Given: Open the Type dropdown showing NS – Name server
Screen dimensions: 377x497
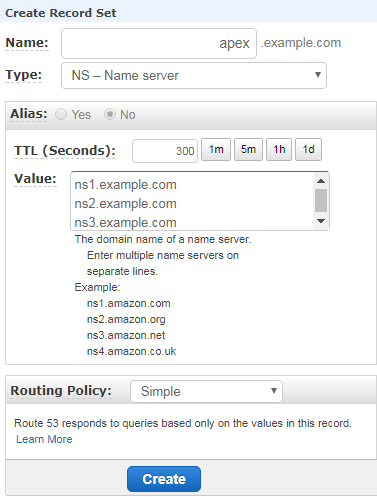Looking at the screenshot, I should (194, 75).
